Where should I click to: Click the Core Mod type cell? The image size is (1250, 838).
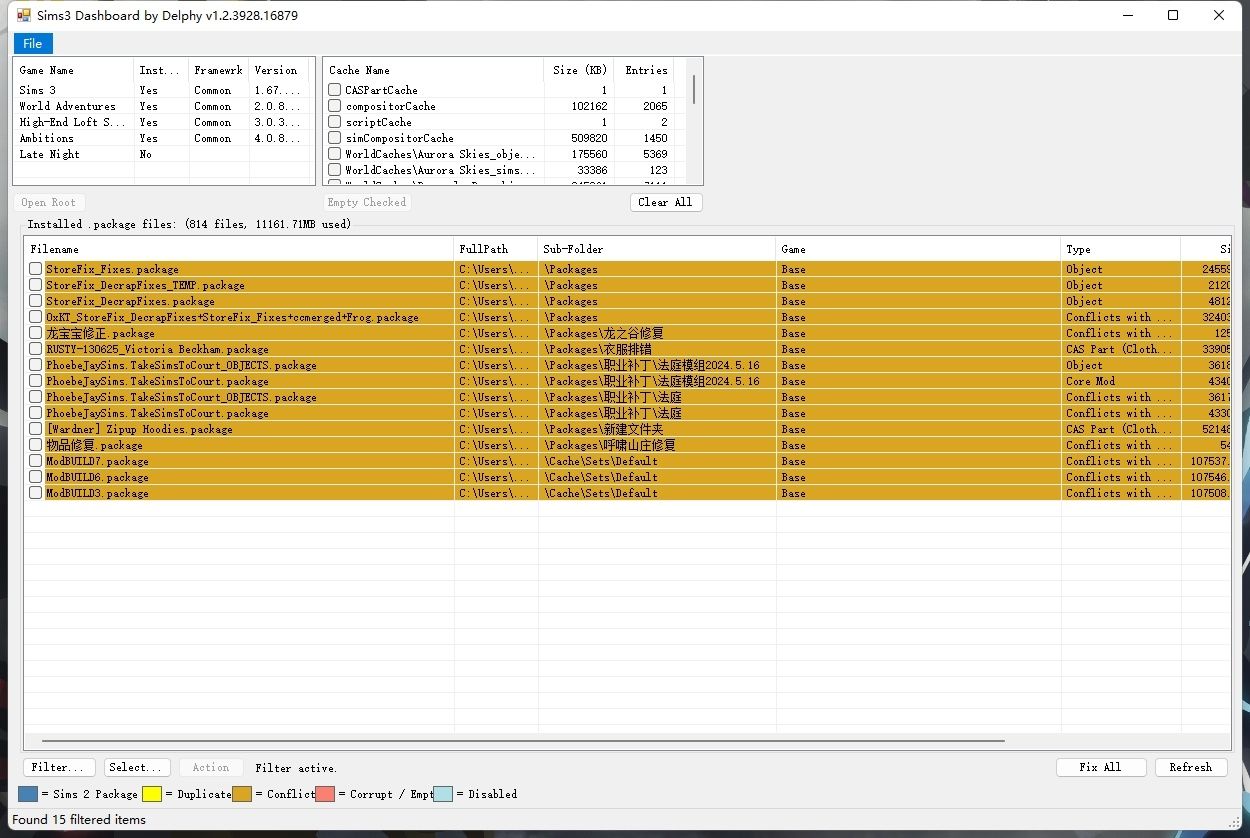(x=1121, y=381)
